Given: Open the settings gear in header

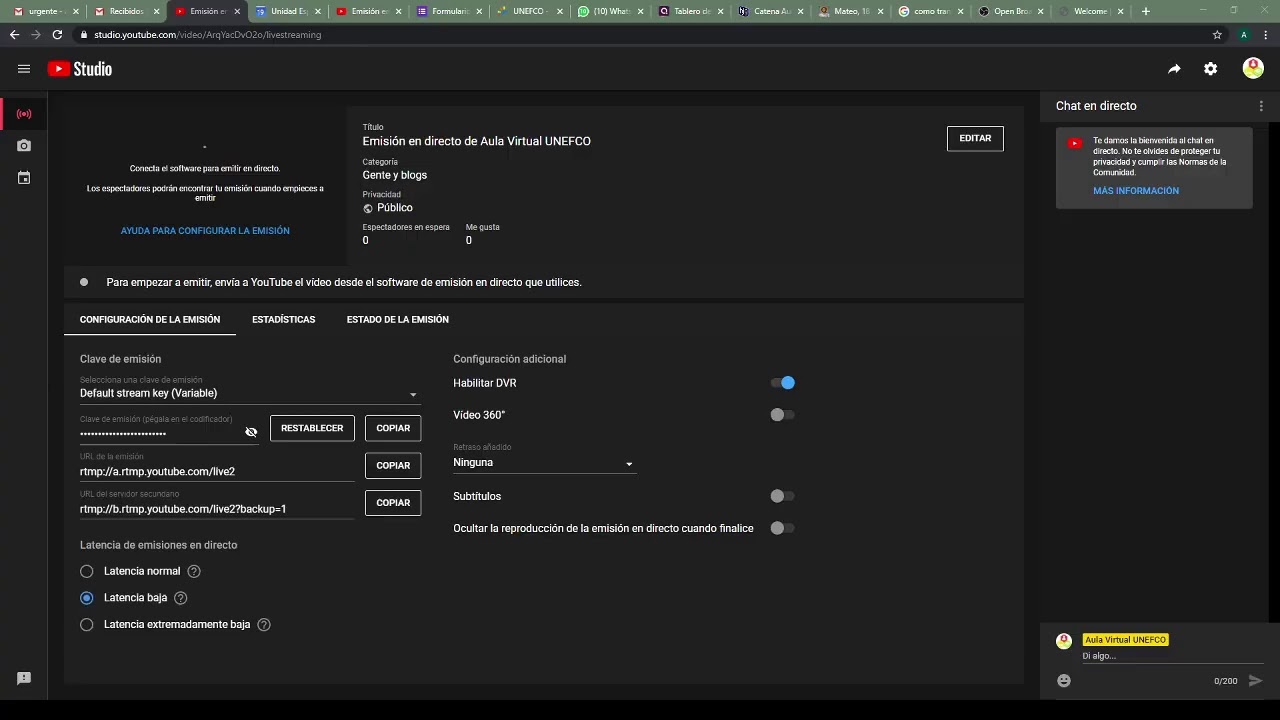Looking at the screenshot, I should click(1211, 69).
